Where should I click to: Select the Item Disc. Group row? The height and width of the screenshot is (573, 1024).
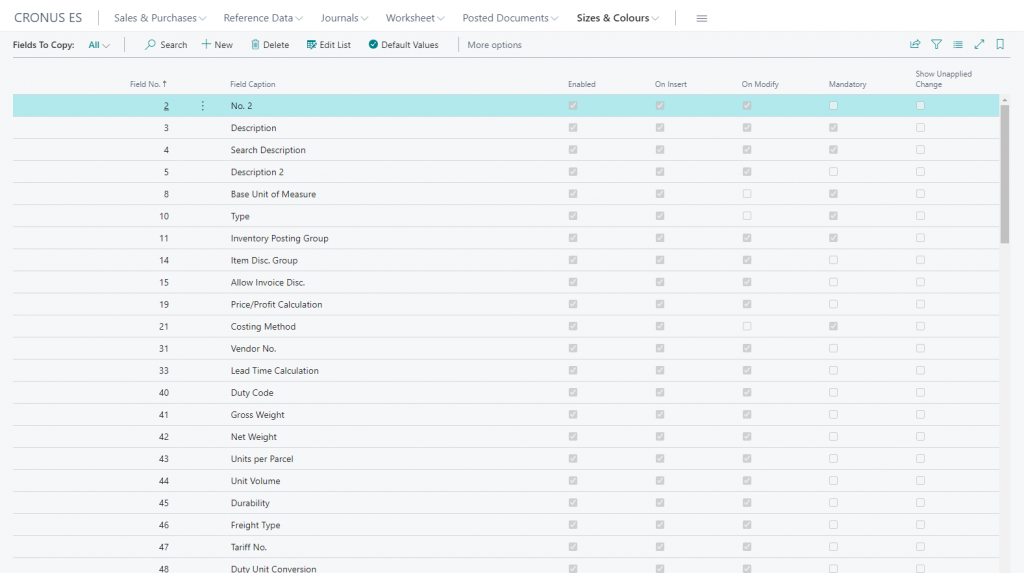coord(506,260)
